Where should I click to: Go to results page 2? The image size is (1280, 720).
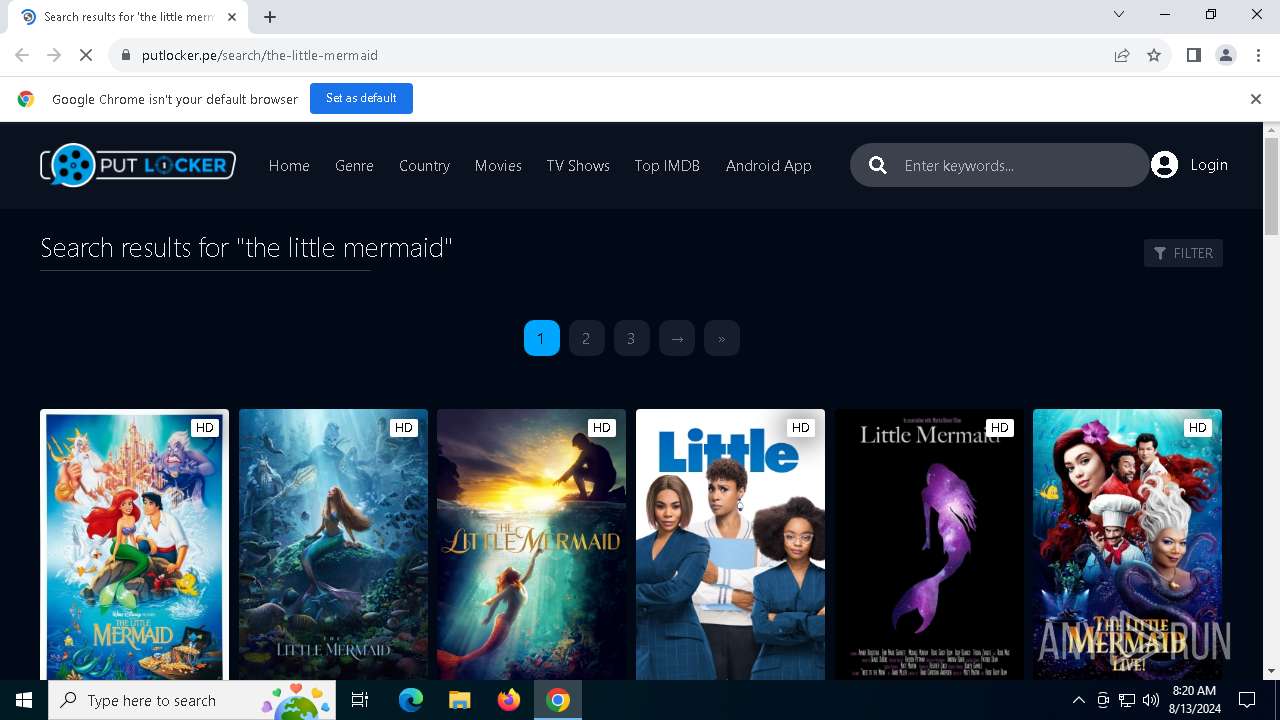[x=586, y=338]
